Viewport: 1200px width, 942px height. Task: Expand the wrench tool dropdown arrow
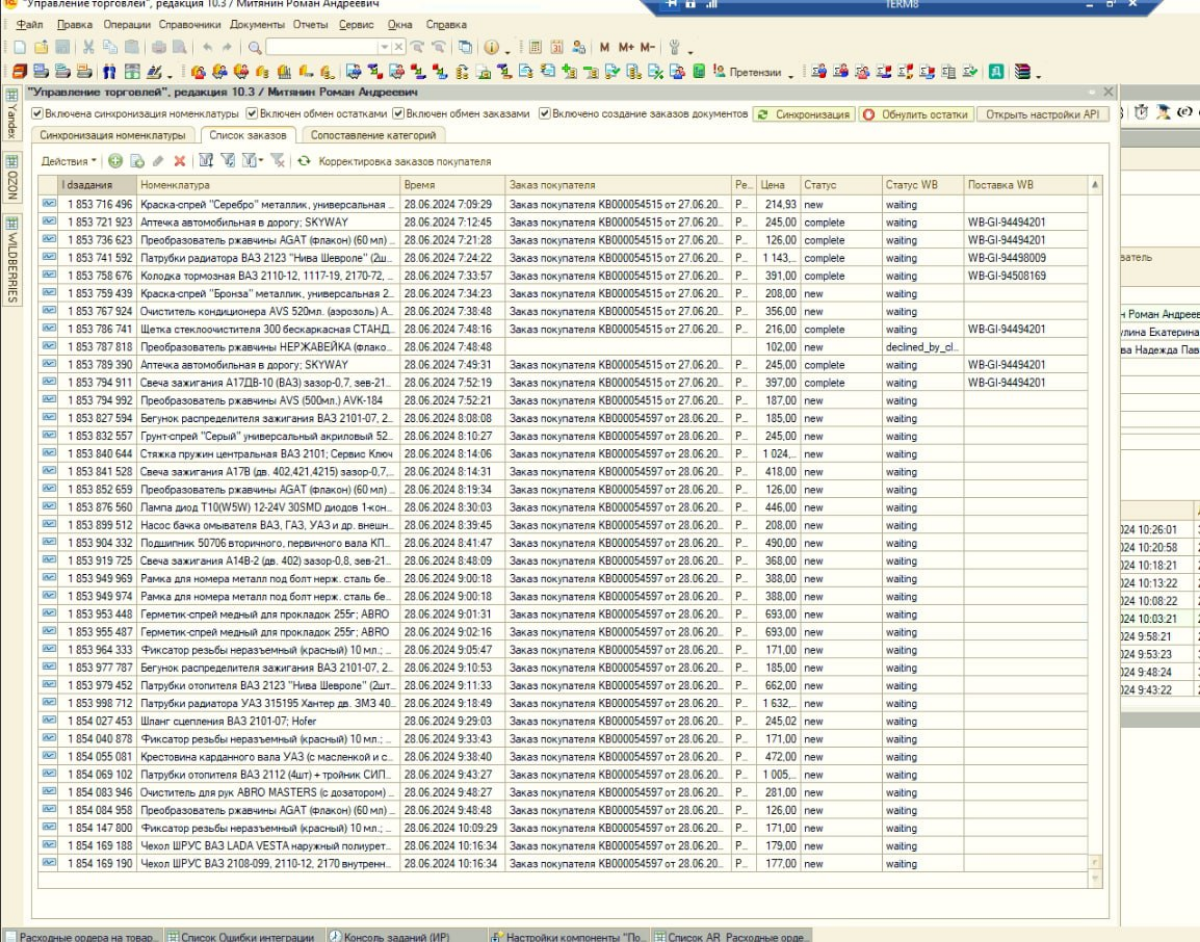[x=692, y=50]
